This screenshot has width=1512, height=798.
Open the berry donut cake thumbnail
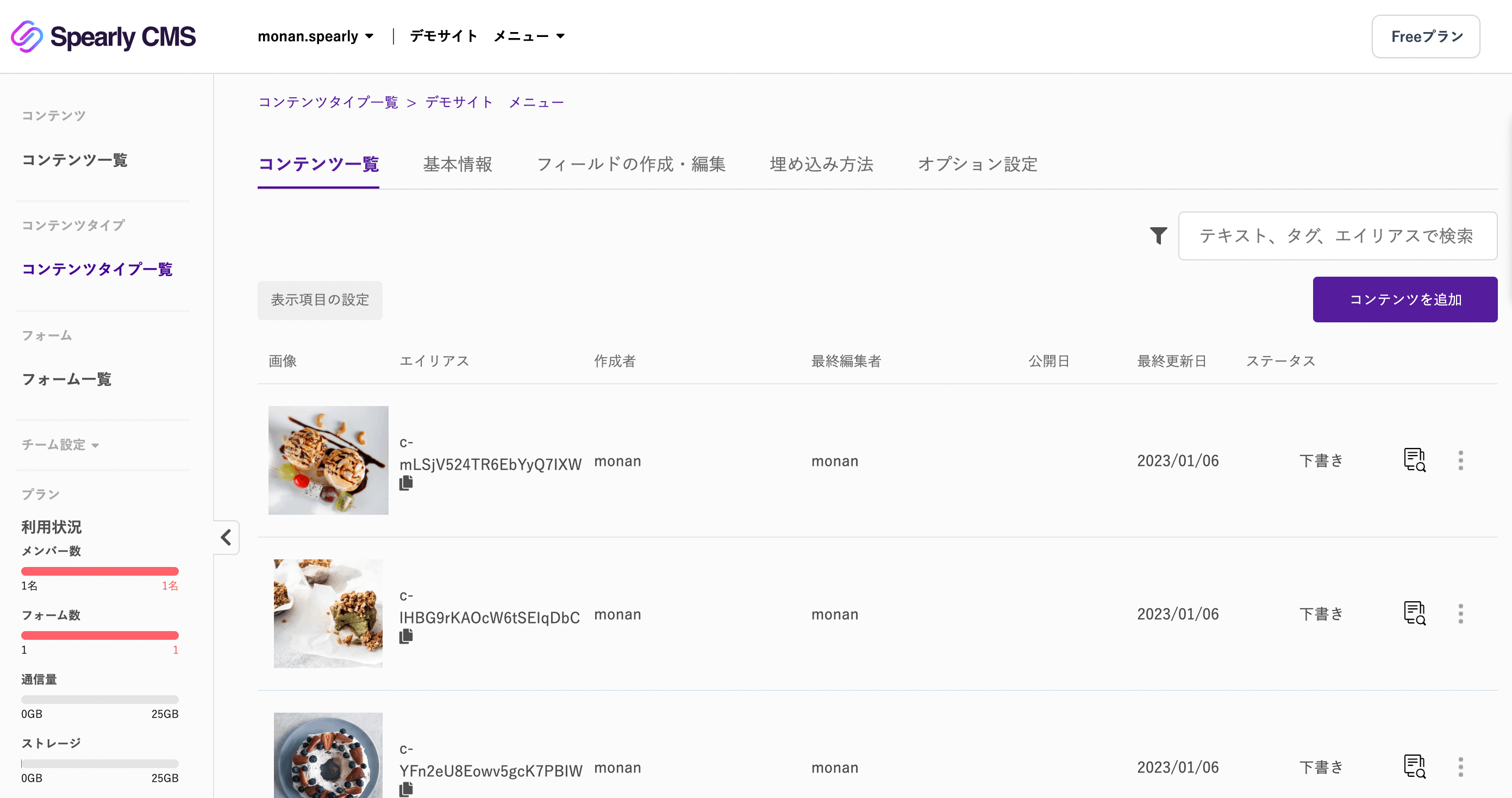[x=328, y=755]
